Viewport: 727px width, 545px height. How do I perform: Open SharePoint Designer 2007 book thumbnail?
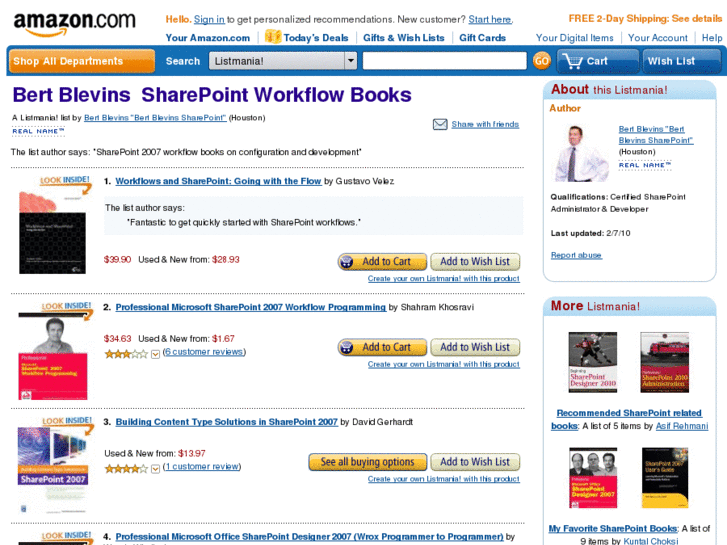(x=593, y=478)
